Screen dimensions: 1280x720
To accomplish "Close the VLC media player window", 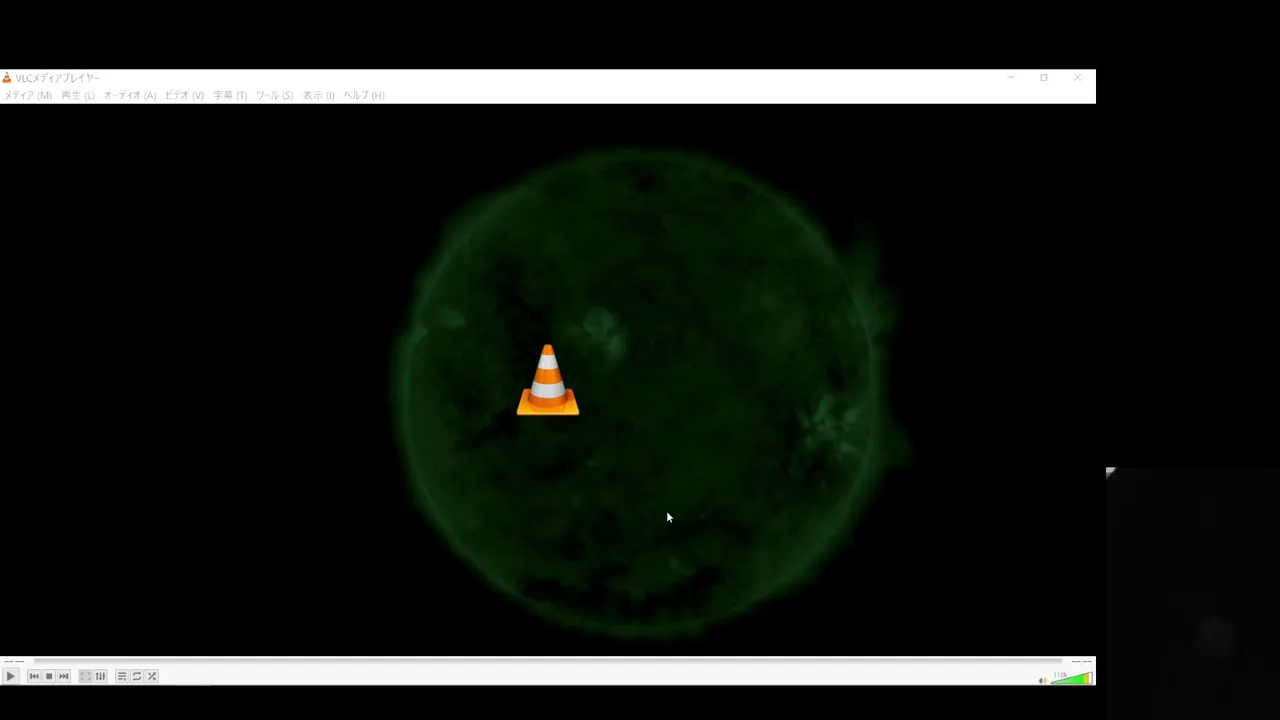I will (1077, 77).
